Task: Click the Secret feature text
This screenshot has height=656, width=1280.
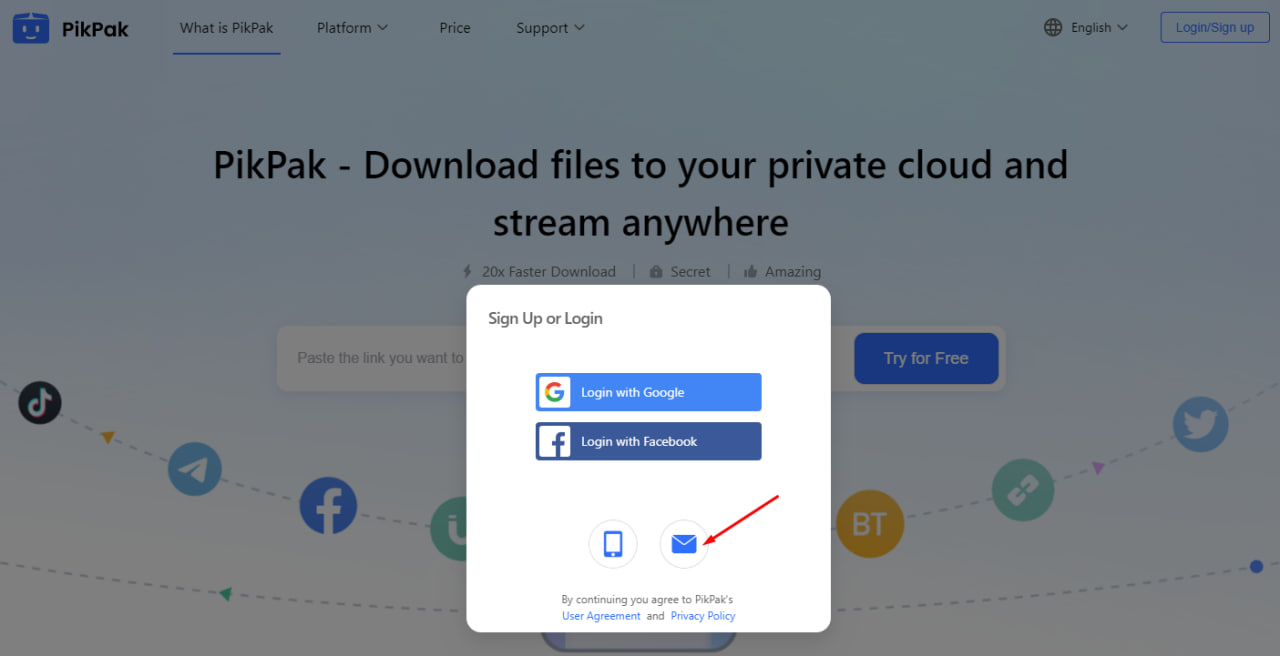Action: pyautogui.click(x=690, y=271)
